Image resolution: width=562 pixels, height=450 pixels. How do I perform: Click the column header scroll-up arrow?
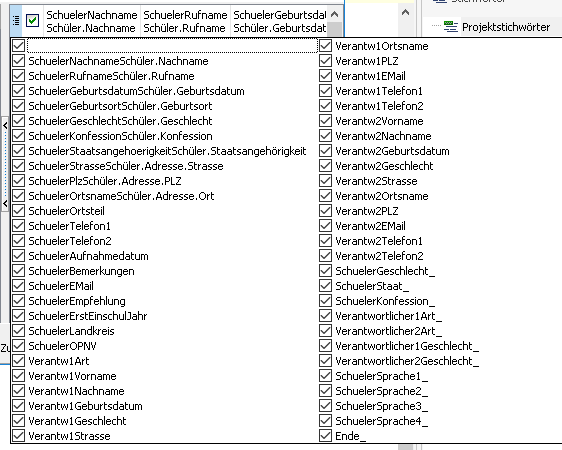pyautogui.click(x=334, y=14)
